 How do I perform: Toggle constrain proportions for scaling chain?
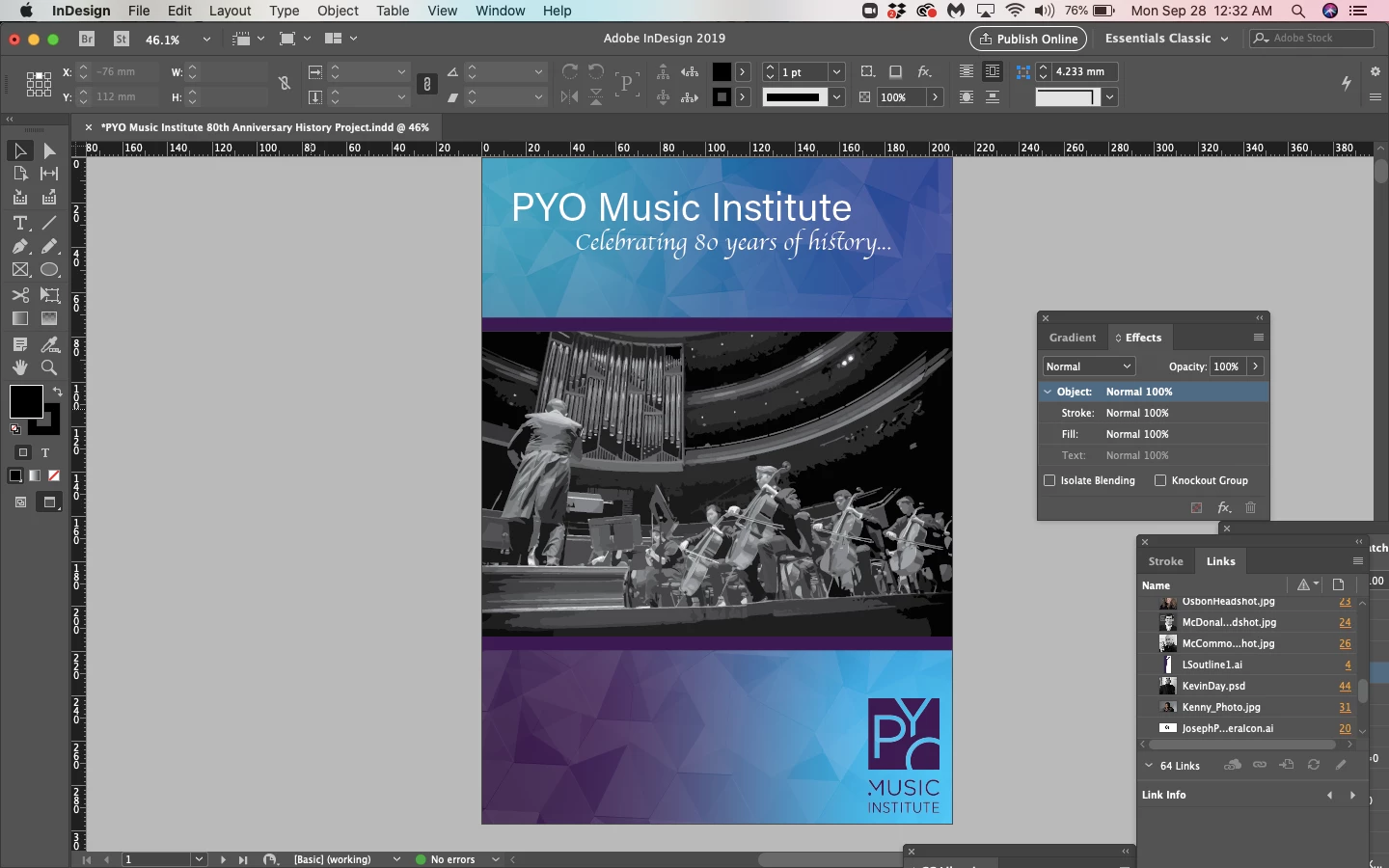[x=427, y=84]
